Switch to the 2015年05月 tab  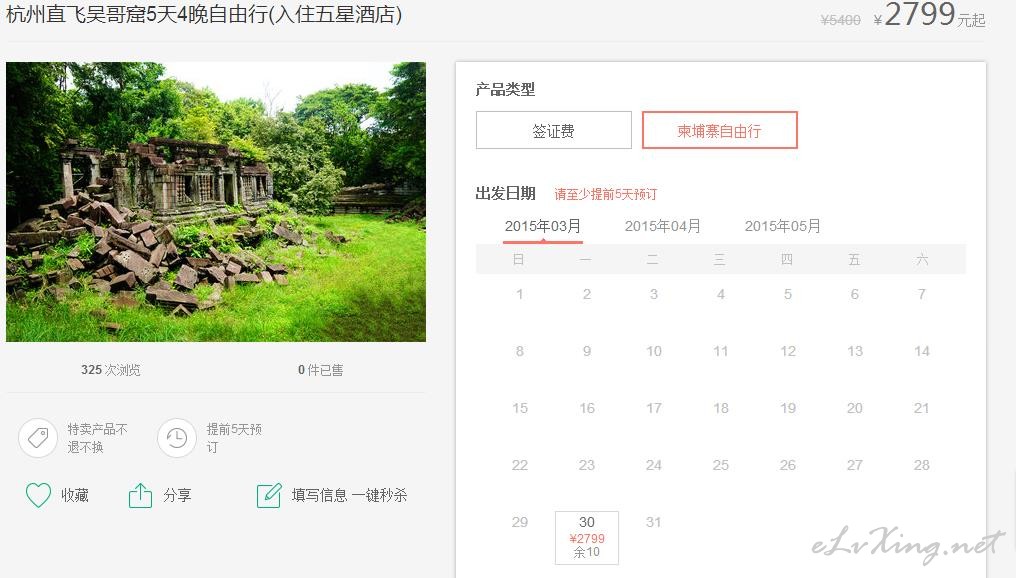coord(783,227)
